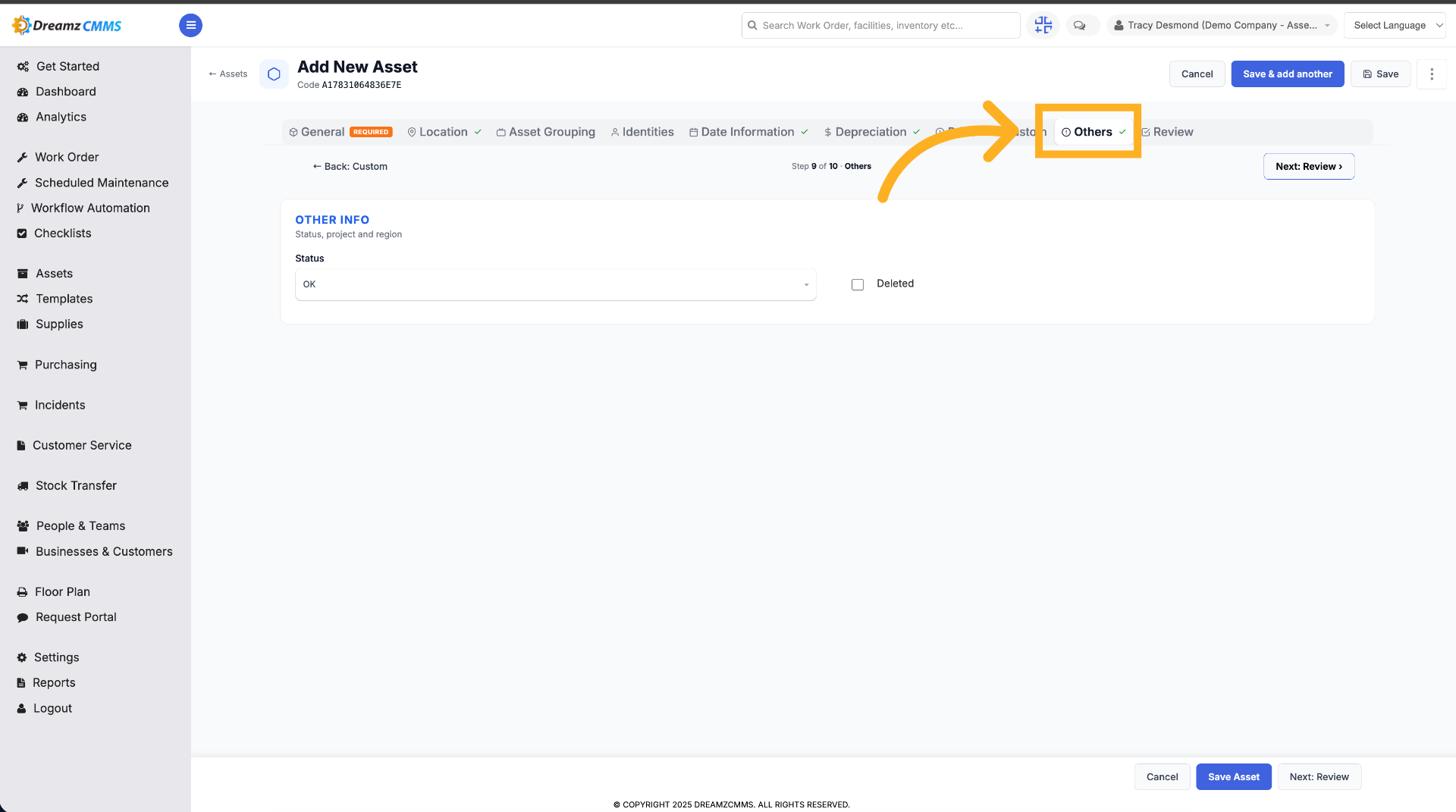This screenshot has width=1456, height=812.
Task: Switch to the Identities tab
Action: tap(642, 132)
